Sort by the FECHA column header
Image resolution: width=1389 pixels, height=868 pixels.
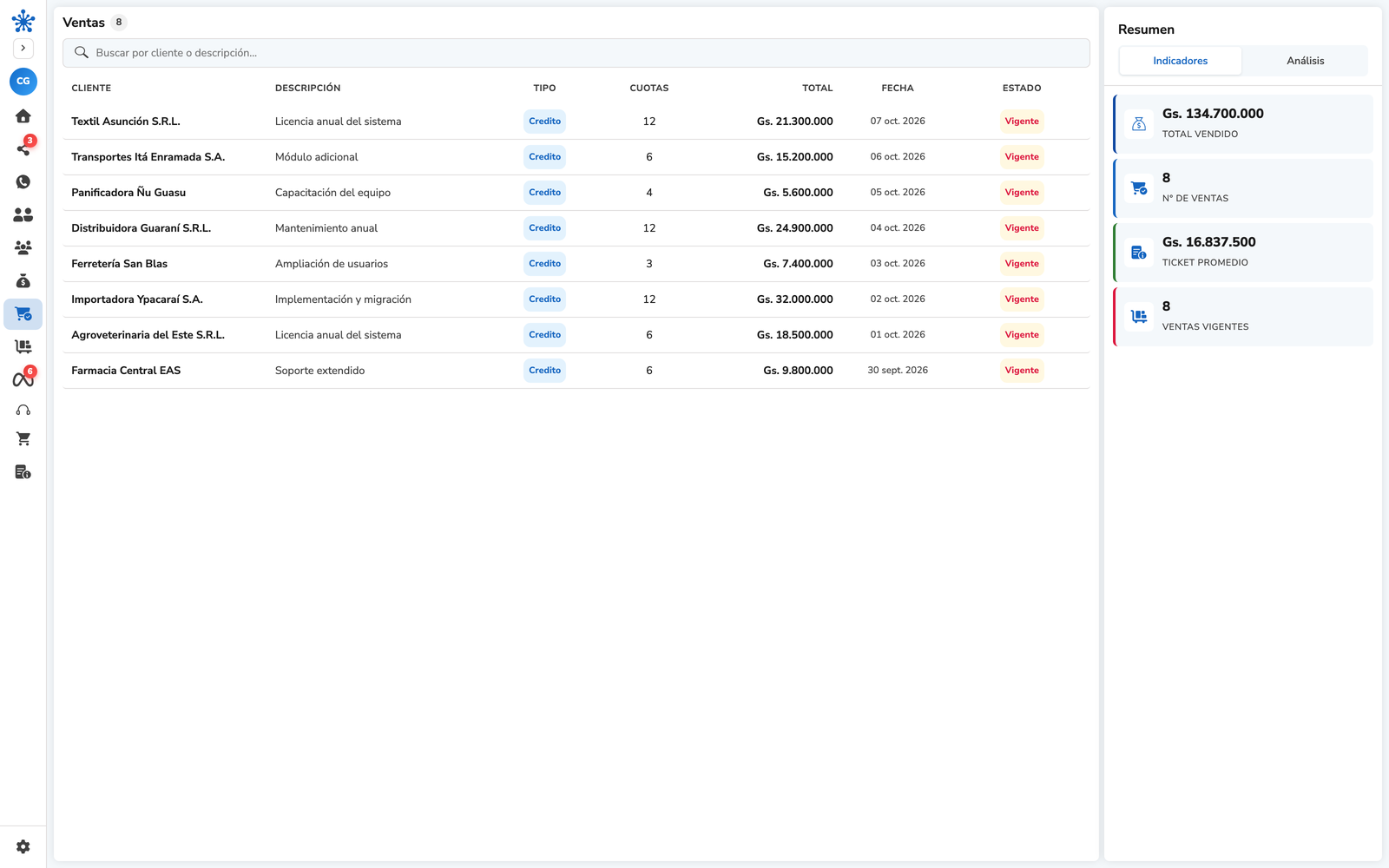898,88
